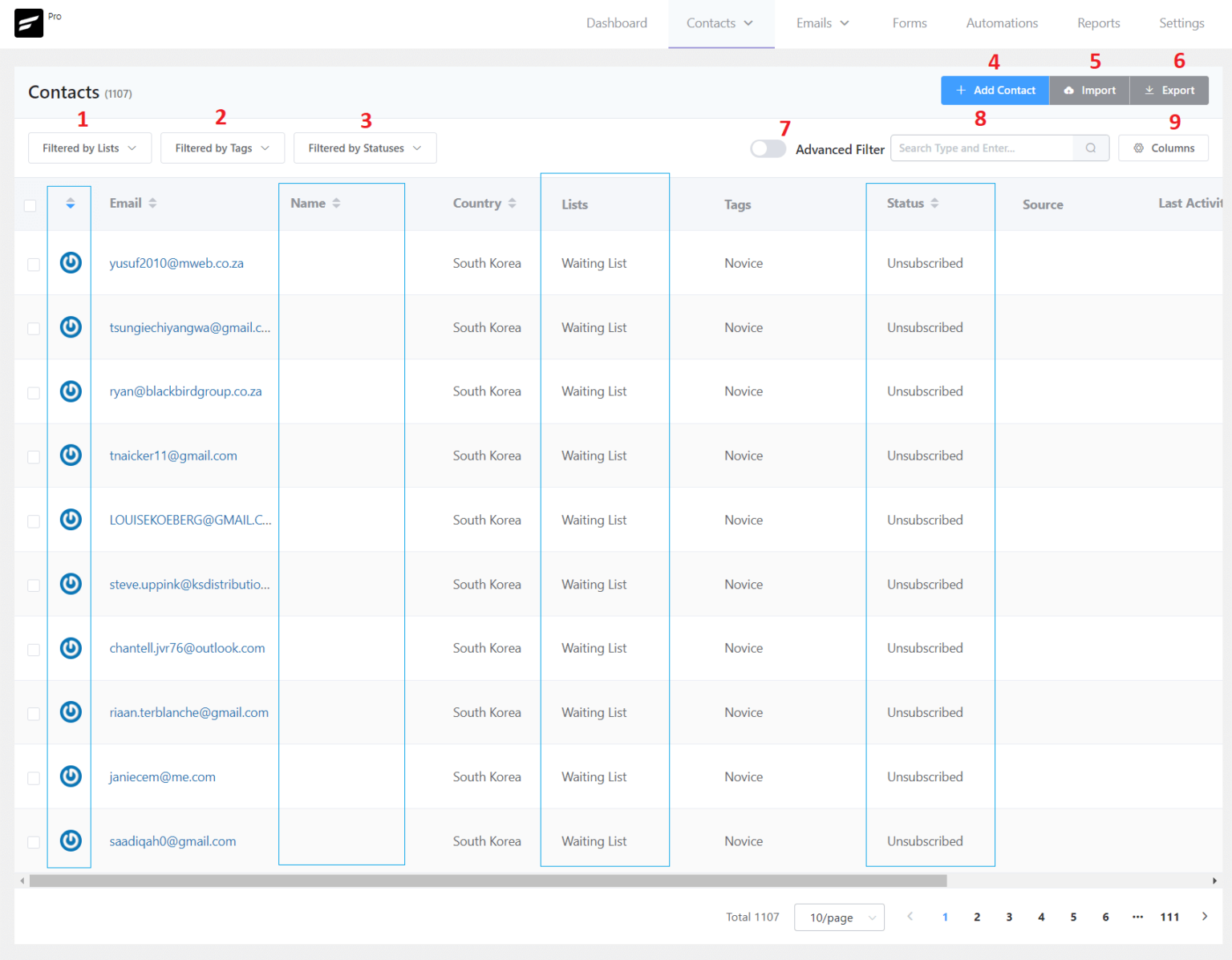The height and width of the screenshot is (960, 1232).
Task: Click the sort arrows in the Email column header
Action: 152,203
